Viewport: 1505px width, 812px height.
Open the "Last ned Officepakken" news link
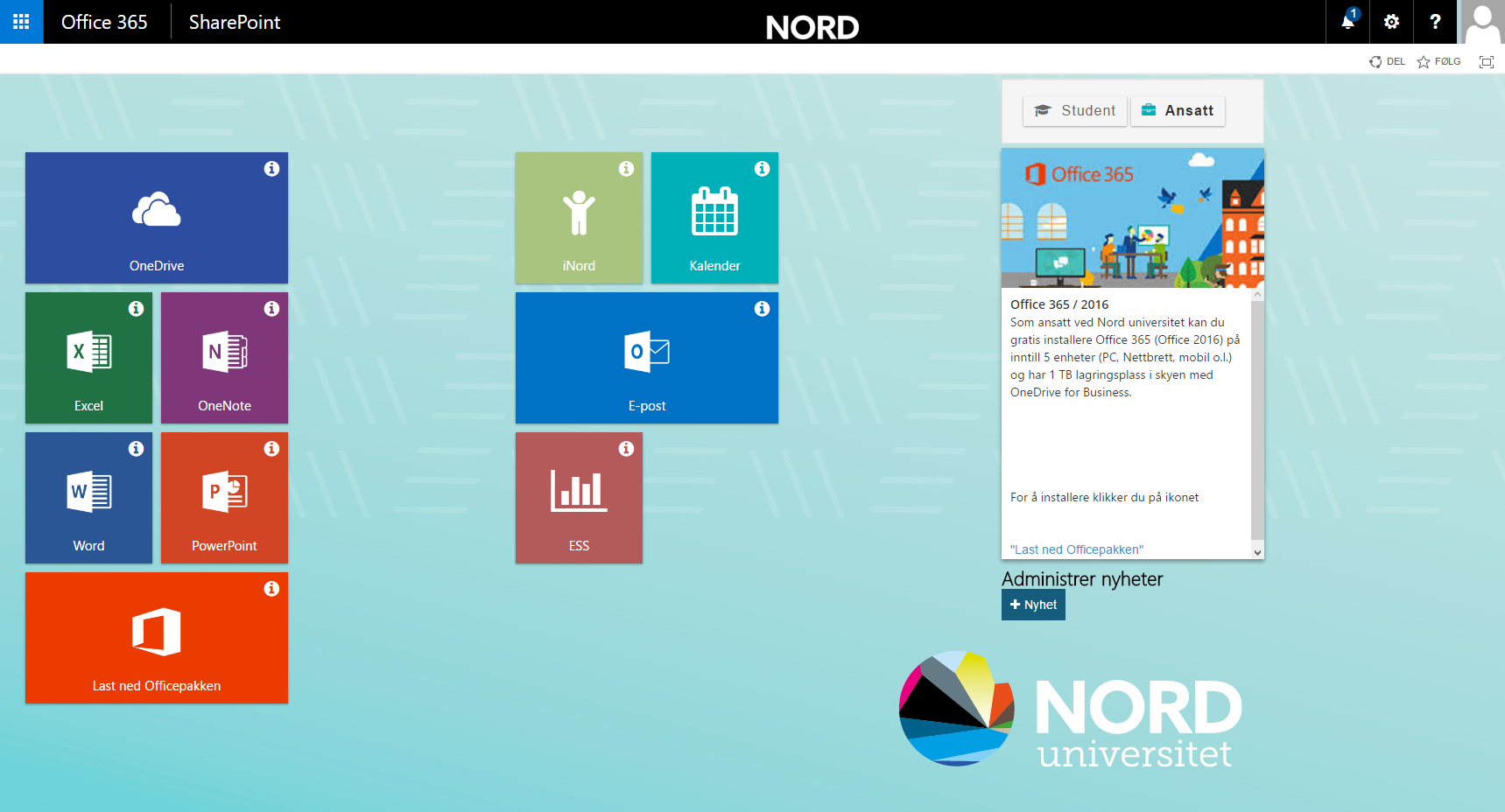1077,549
